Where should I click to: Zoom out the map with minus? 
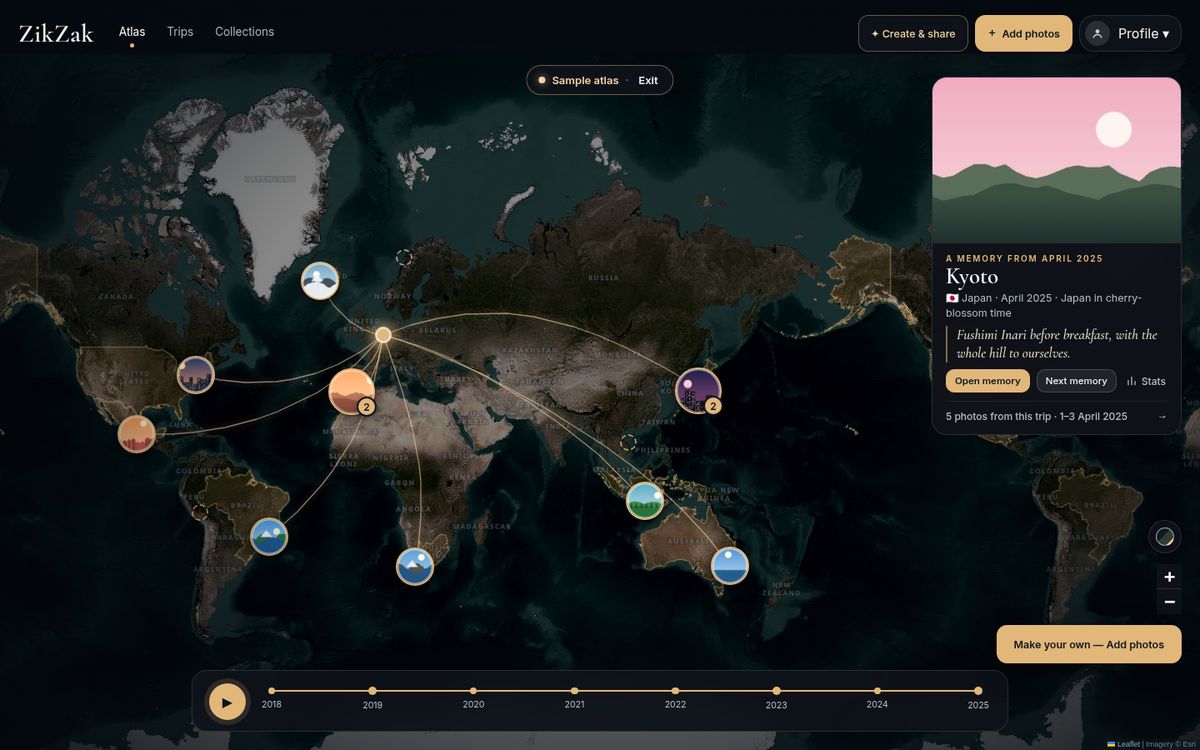point(1169,602)
